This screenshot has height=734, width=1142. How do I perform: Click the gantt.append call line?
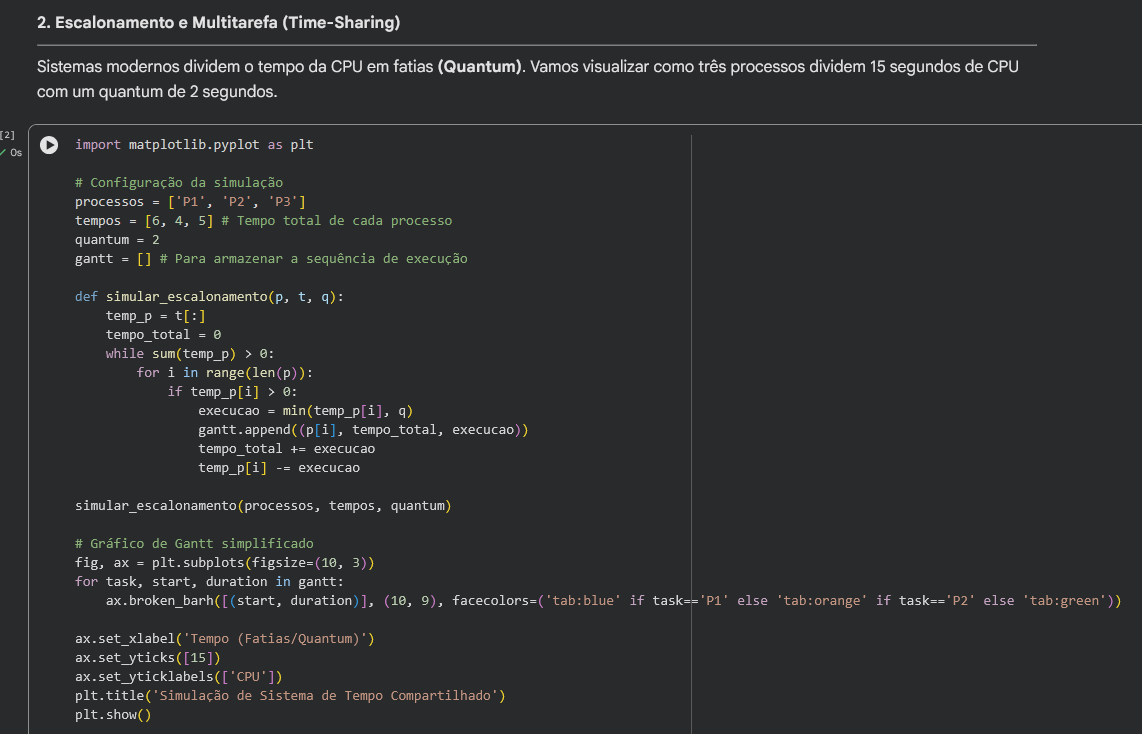362,430
